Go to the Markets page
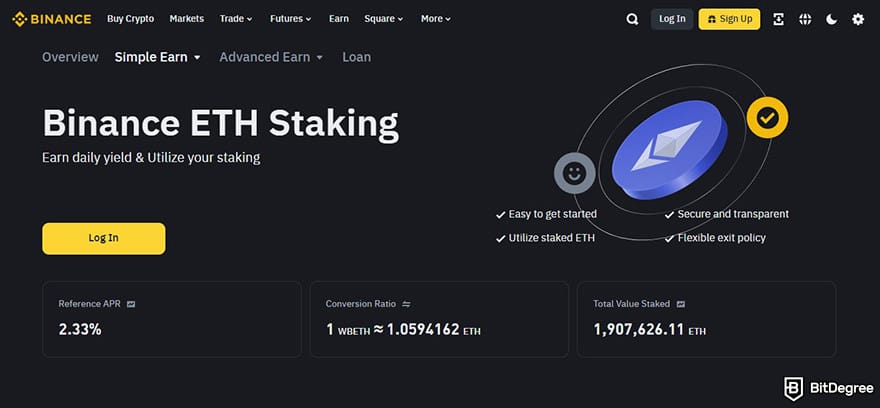Screen dimensions: 880x408 click(x=187, y=19)
